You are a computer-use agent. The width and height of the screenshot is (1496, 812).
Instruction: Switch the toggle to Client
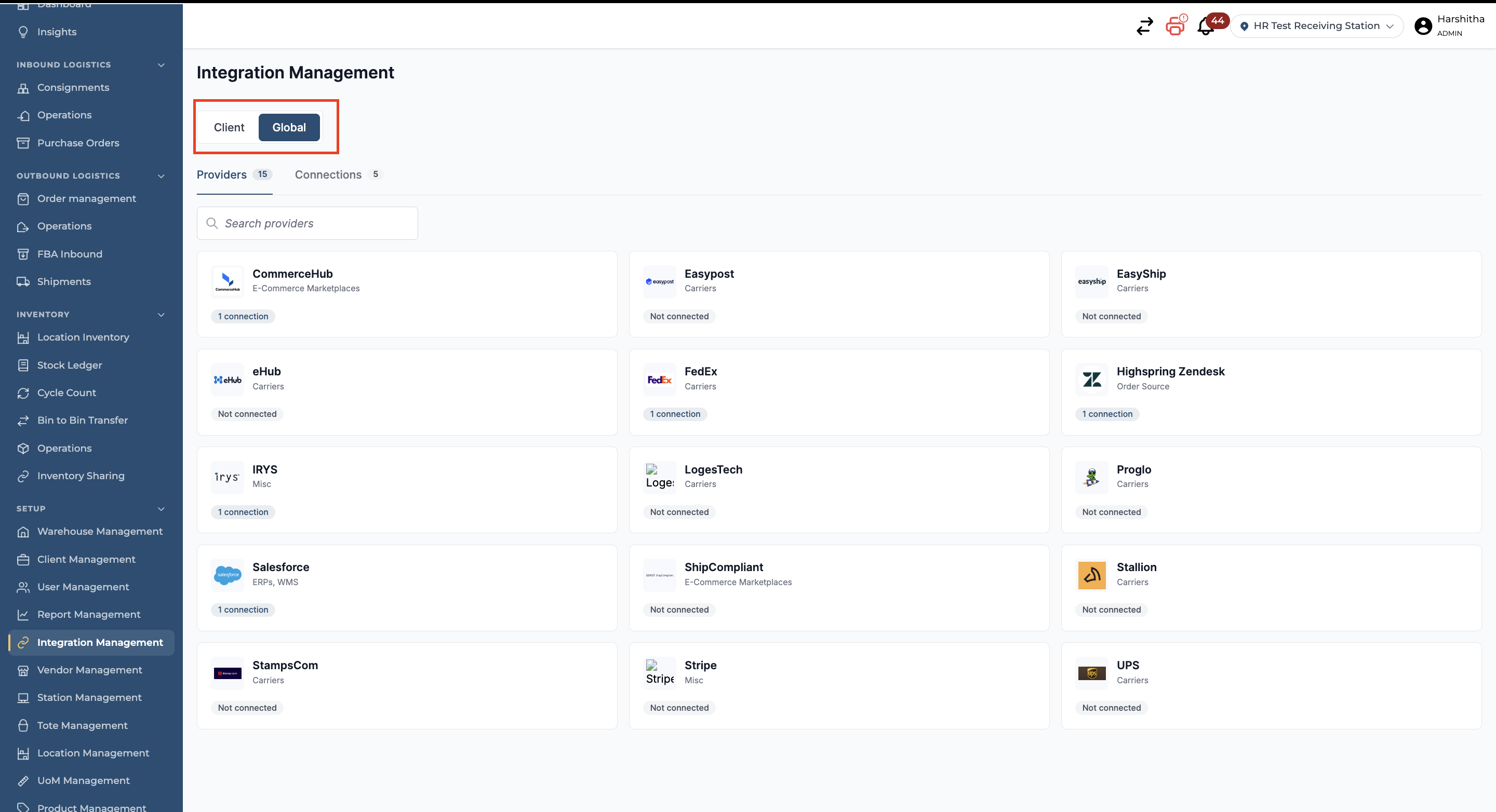click(229, 127)
